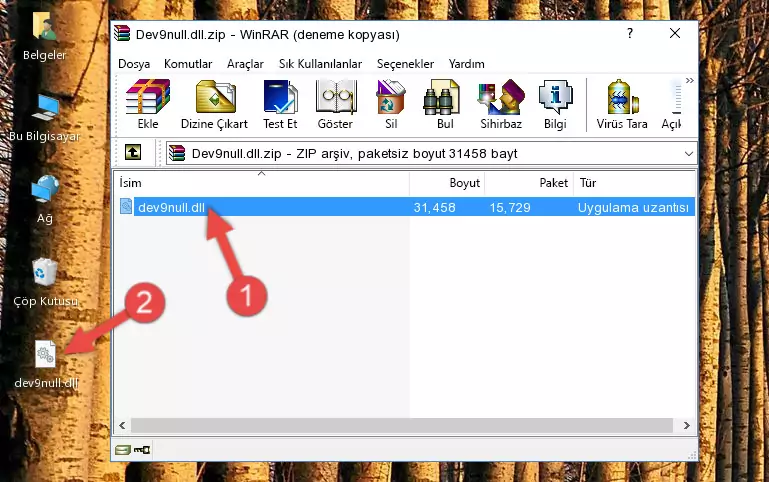Expand the hidden toolbar items chevron
This screenshot has height=482, width=769.
click(690, 80)
